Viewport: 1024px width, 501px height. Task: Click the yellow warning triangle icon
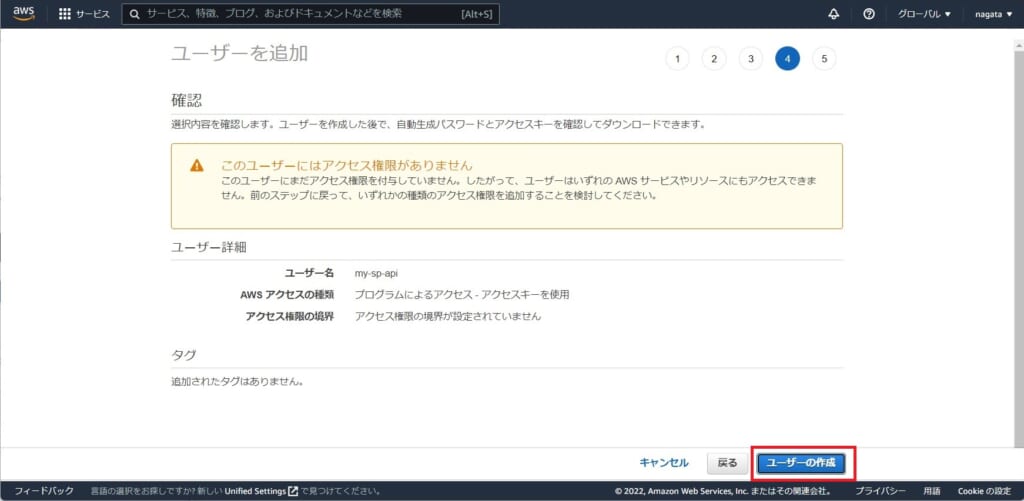197,166
